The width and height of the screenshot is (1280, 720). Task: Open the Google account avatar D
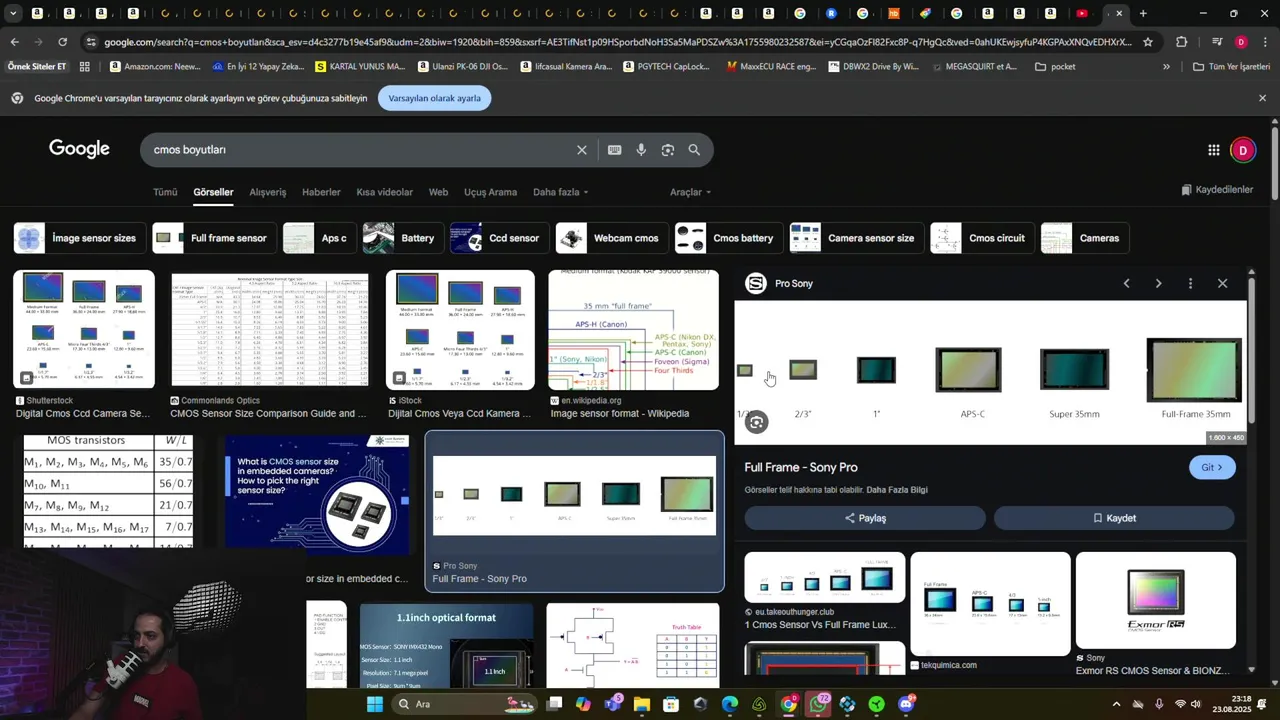click(x=1243, y=150)
